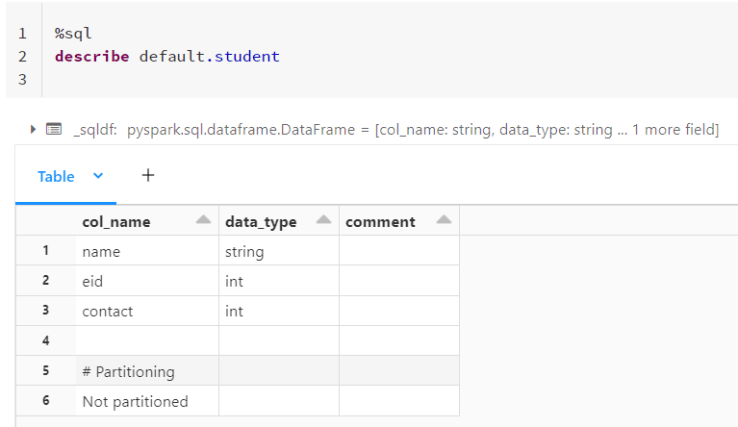
Task: Click the comment column header label
Action: [380, 222]
